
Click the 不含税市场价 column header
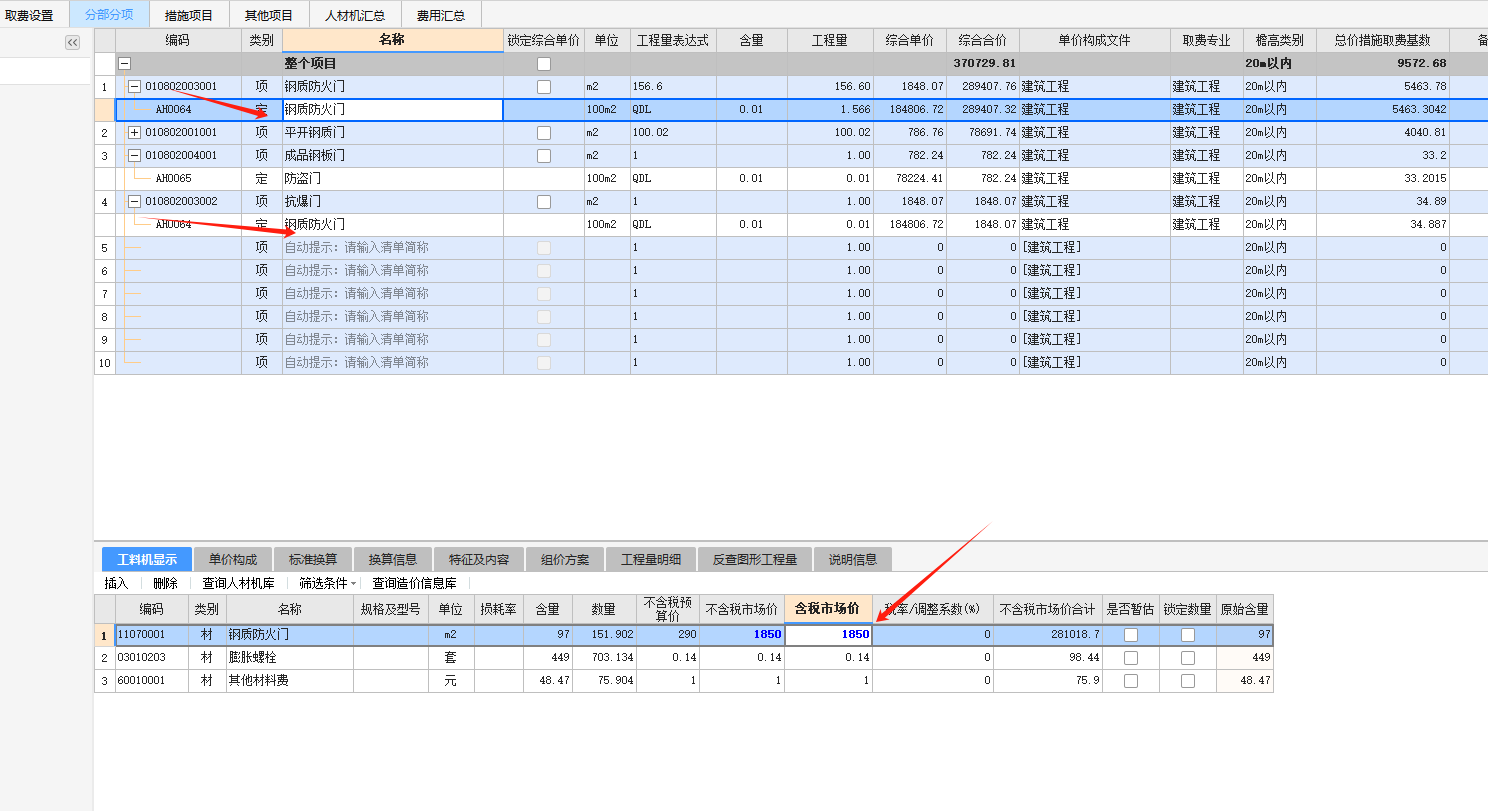741,609
